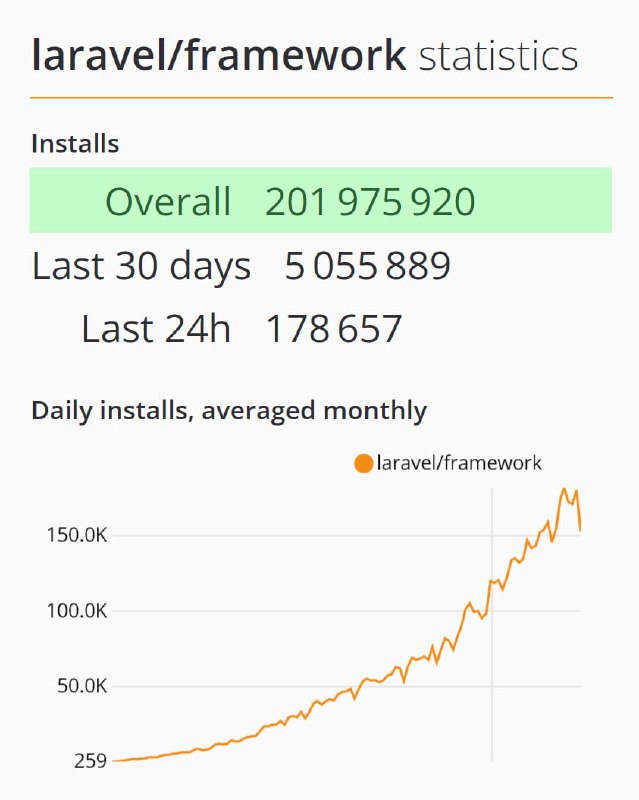Image resolution: width=639 pixels, height=800 pixels.
Task: Click the 150.0K axis label
Action: (x=77, y=535)
